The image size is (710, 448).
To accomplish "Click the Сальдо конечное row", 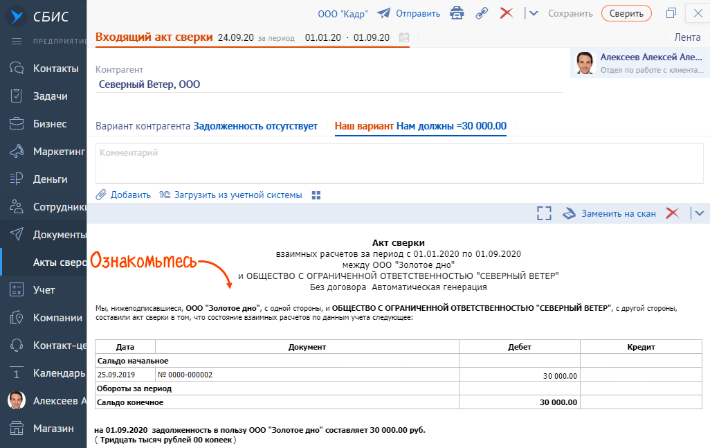I will 398,402.
